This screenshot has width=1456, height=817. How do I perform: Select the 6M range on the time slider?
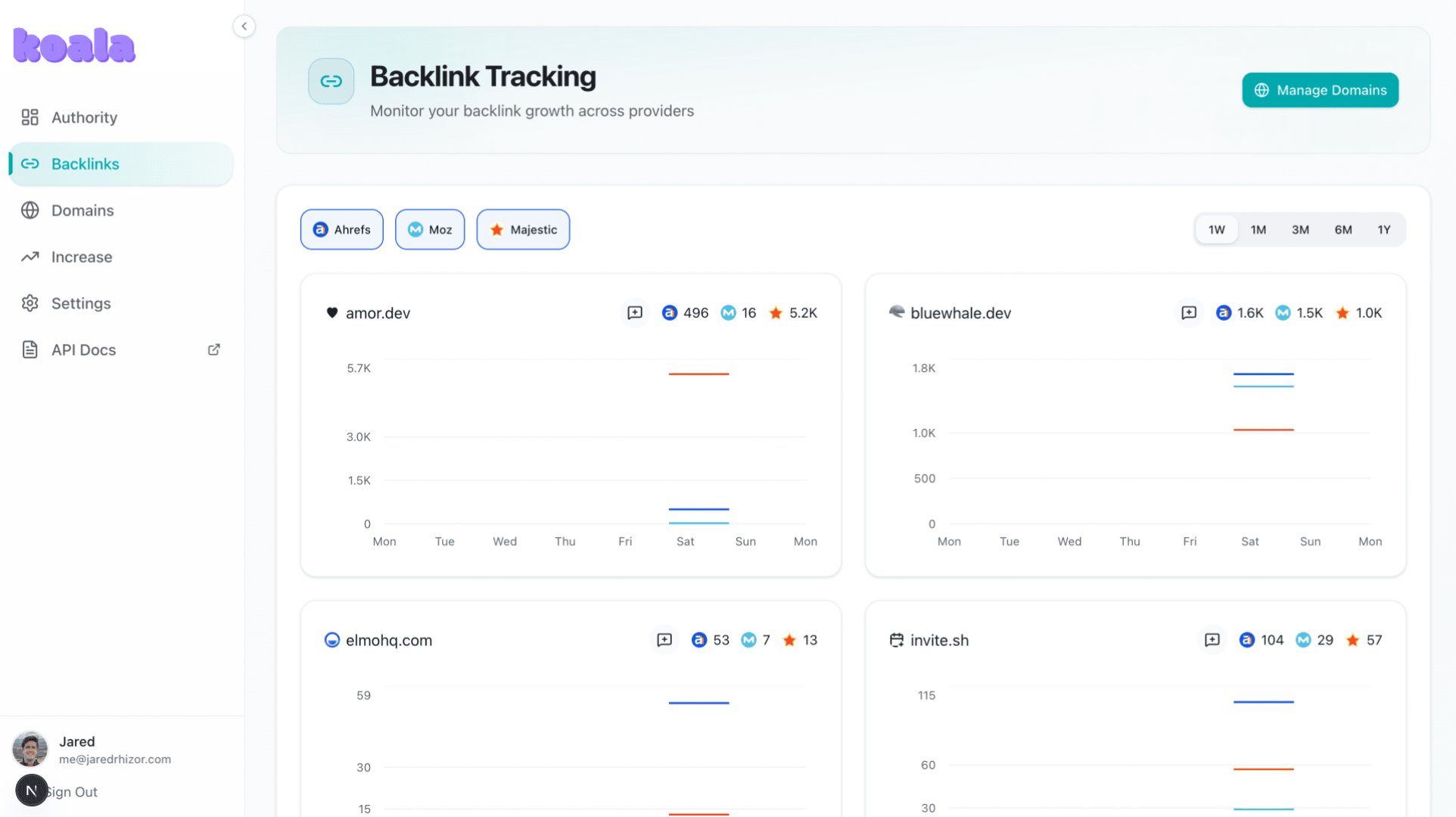pyautogui.click(x=1343, y=229)
